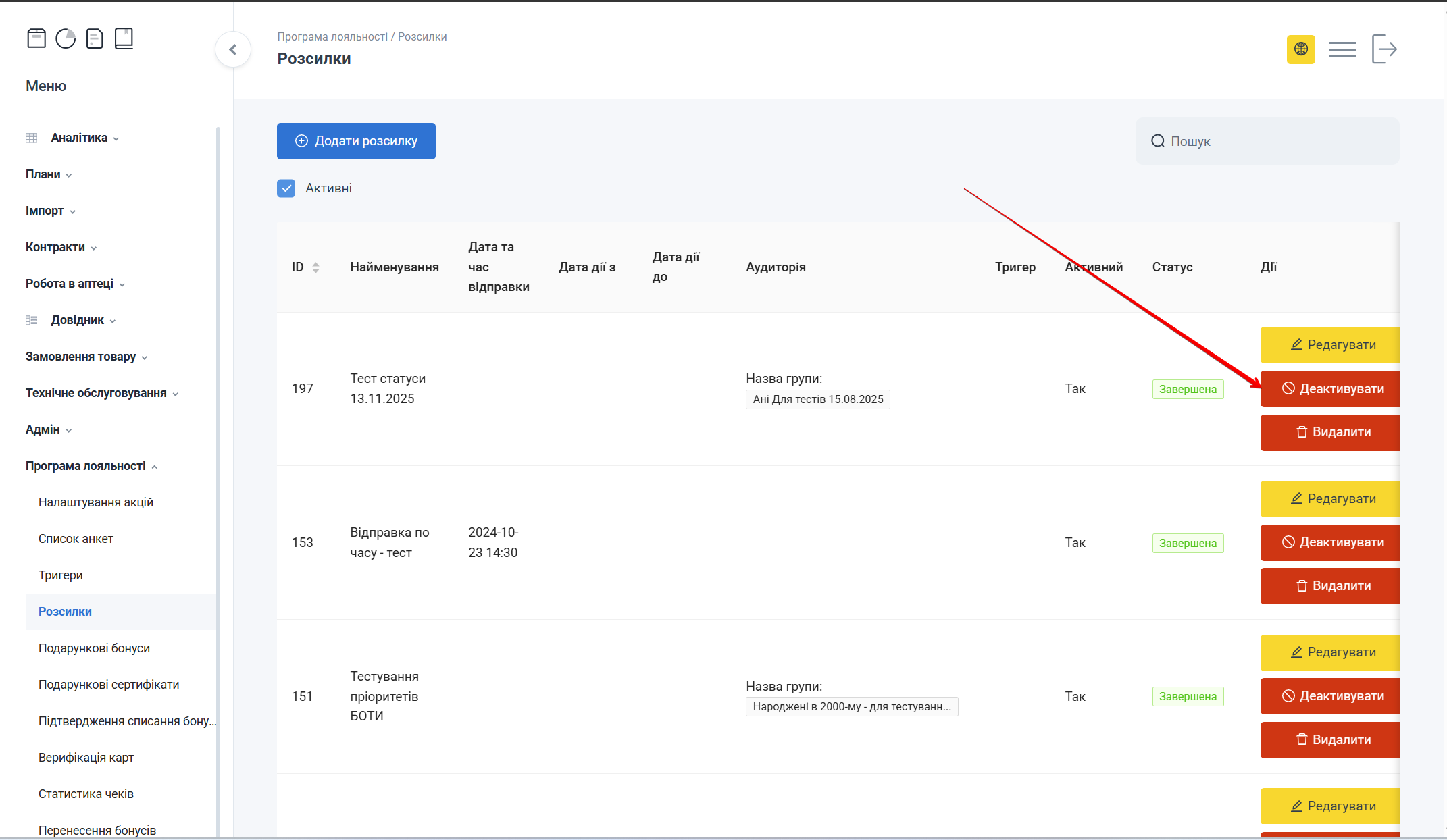Click the book icon in the sidebar header
The width and height of the screenshot is (1447, 840).
pos(124,38)
